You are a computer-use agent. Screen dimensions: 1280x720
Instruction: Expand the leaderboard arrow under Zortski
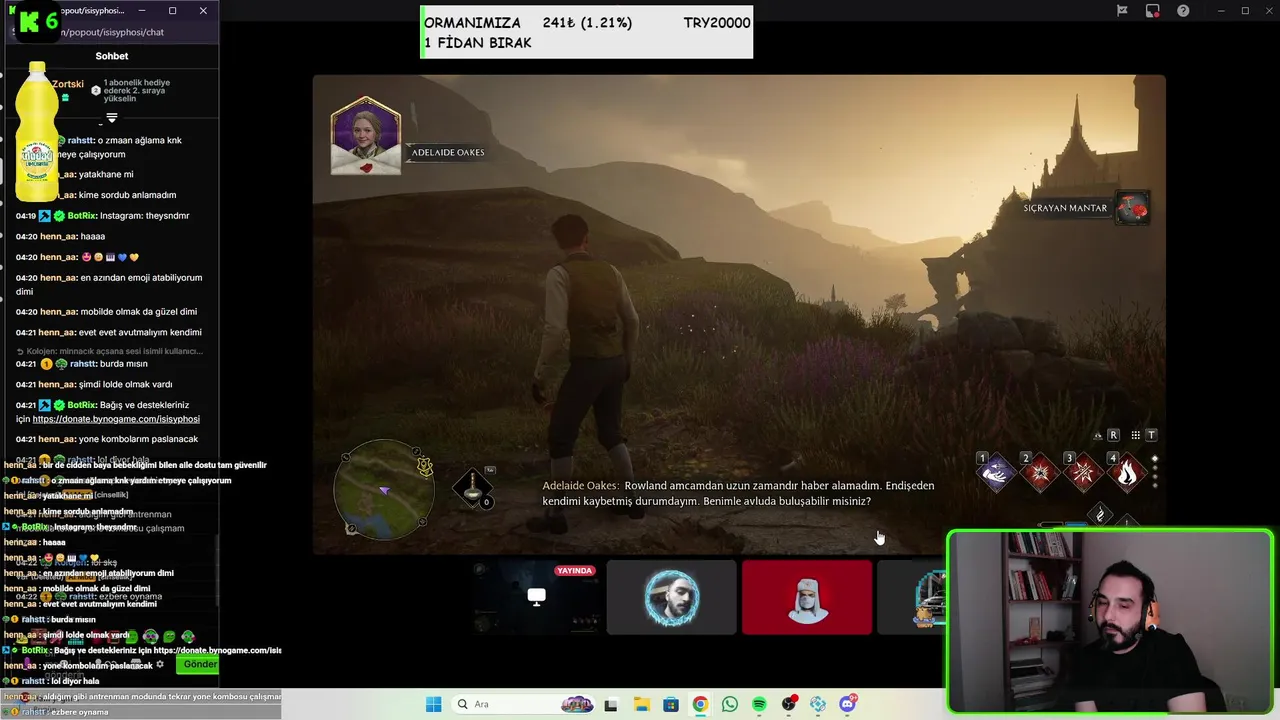click(x=111, y=118)
